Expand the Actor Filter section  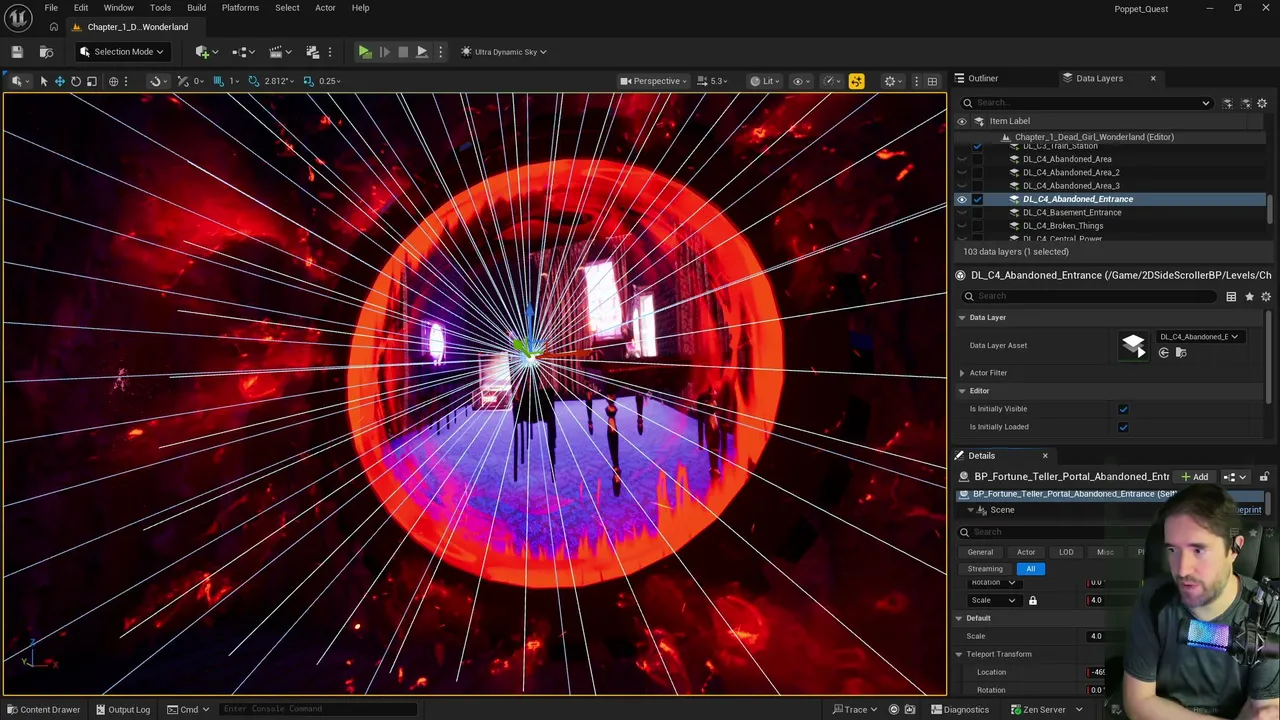pos(962,373)
